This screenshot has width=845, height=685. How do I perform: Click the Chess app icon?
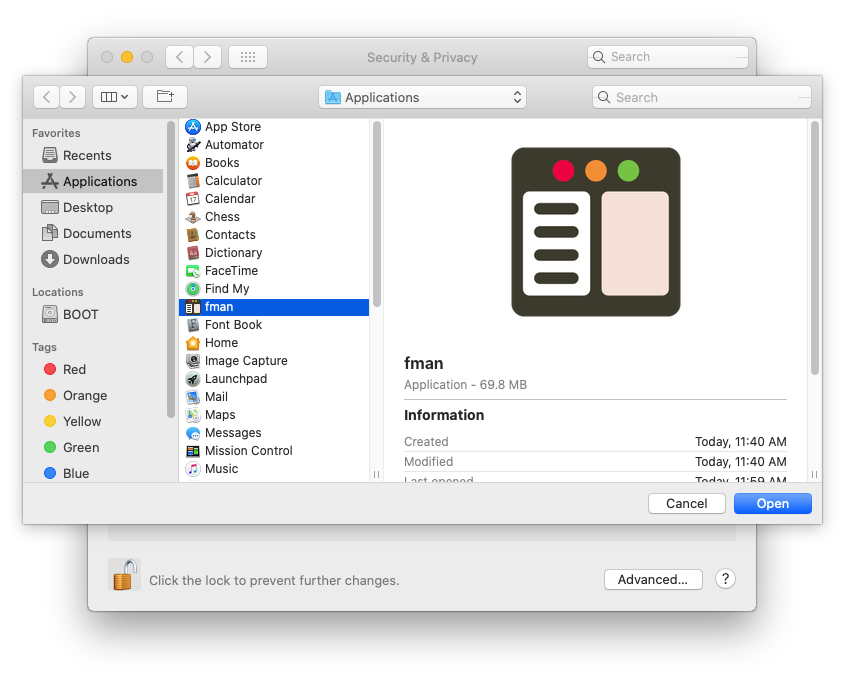click(x=193, y=217)
